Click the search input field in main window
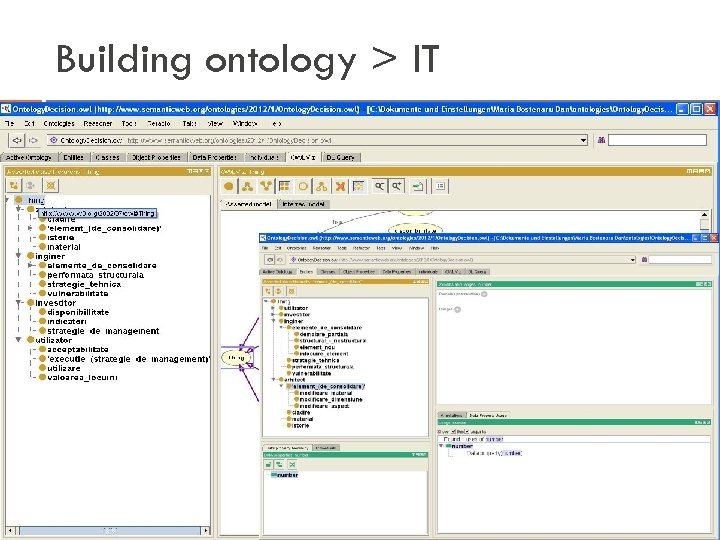Screen dimensions: 720x540 point(657,140)
